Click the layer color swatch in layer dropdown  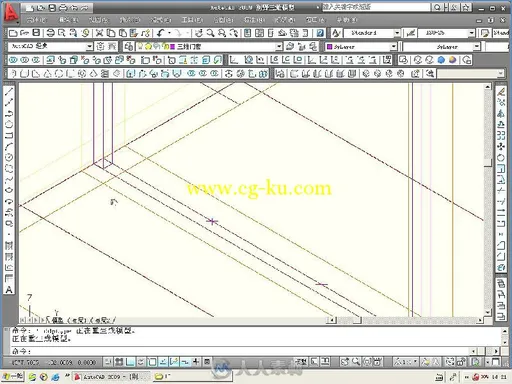[x=172, y=46]
